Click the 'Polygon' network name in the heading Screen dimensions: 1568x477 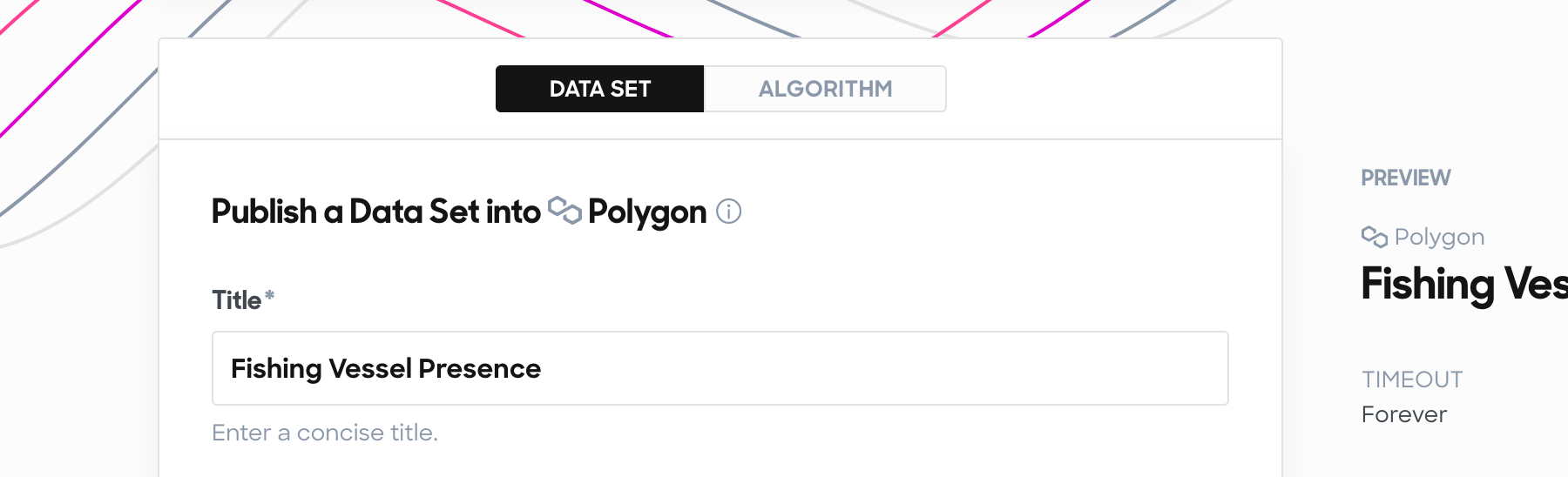click(x=647, y=212)
